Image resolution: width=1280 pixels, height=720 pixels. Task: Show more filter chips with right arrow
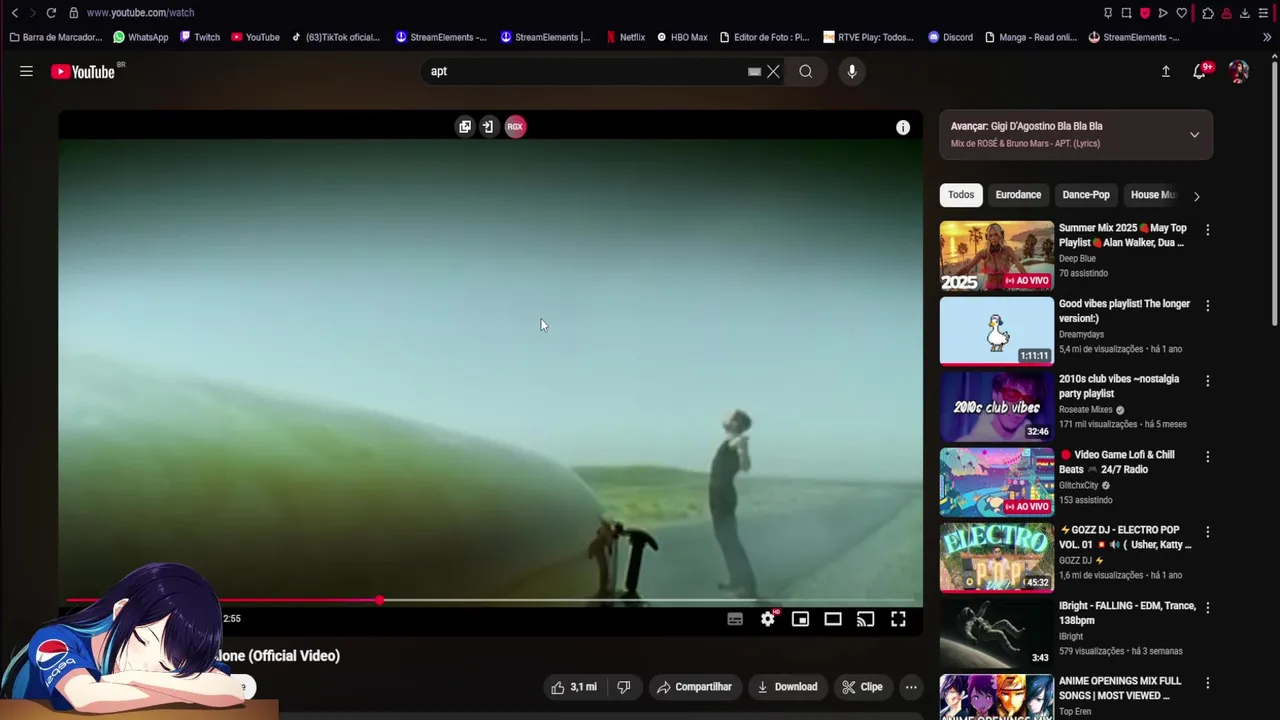(1197, 196)
